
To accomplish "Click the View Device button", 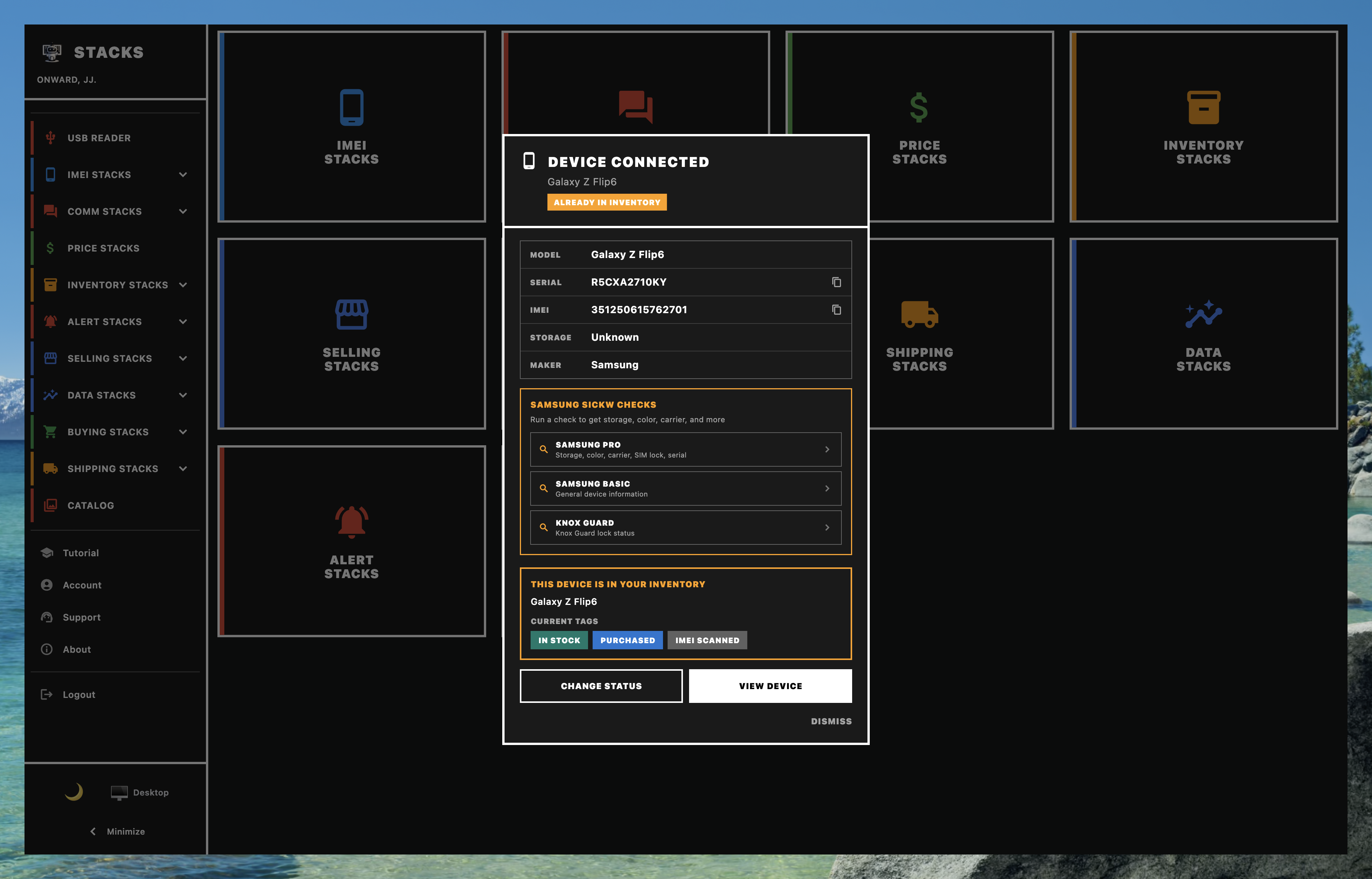I will click(770, 686).
